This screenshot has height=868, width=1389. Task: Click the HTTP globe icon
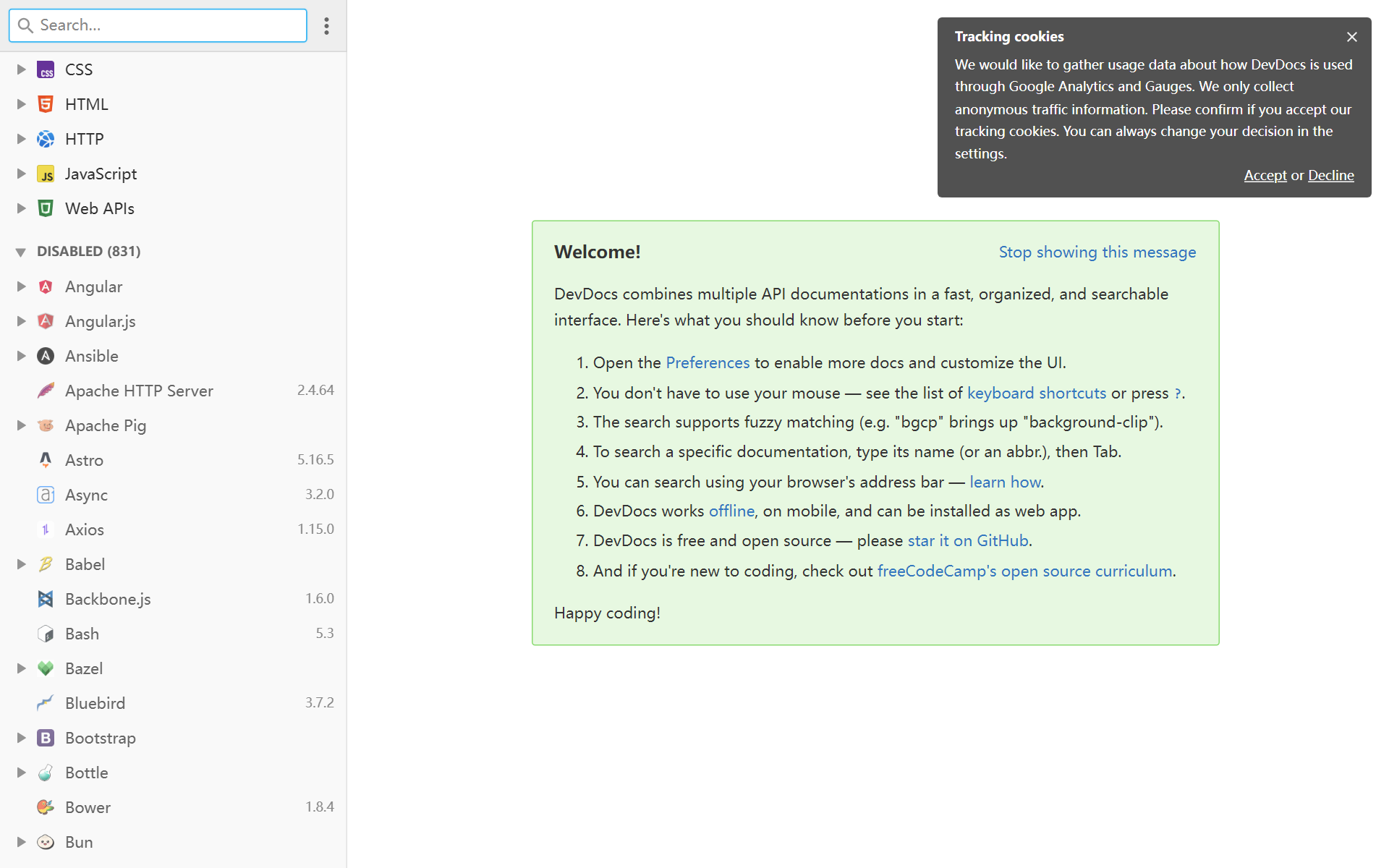pos(46,139)
